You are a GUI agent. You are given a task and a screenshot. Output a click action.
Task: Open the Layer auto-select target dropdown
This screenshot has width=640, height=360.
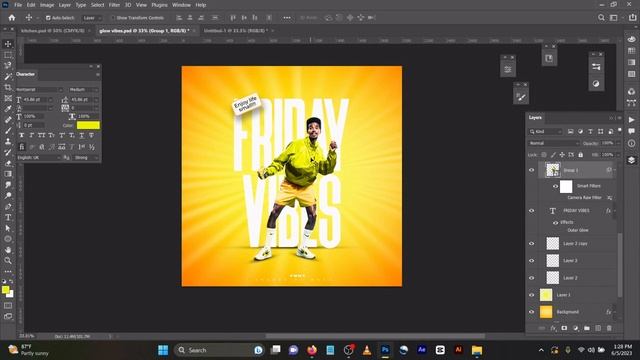point(92,18)
